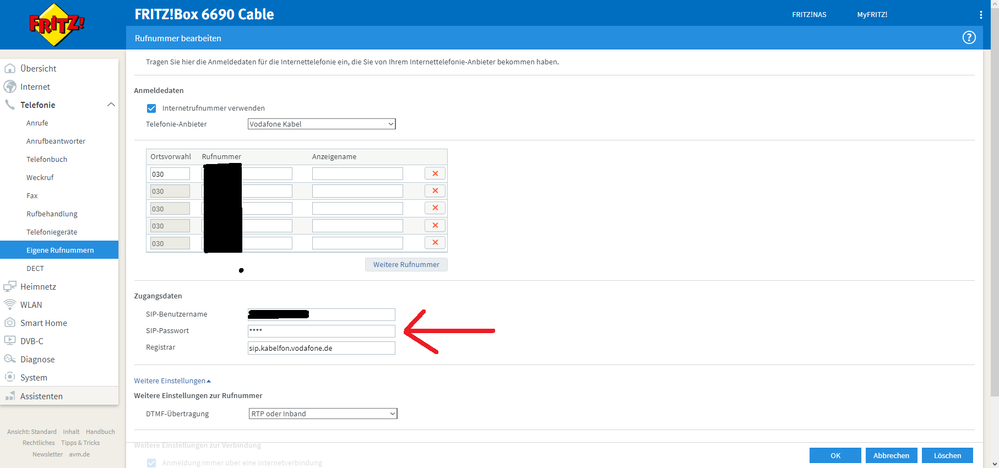Image resolution: width=999 pixels, height=468 pixels.
Task: Open Telefoniegeräte submenu item
Action: click(52, 232)
